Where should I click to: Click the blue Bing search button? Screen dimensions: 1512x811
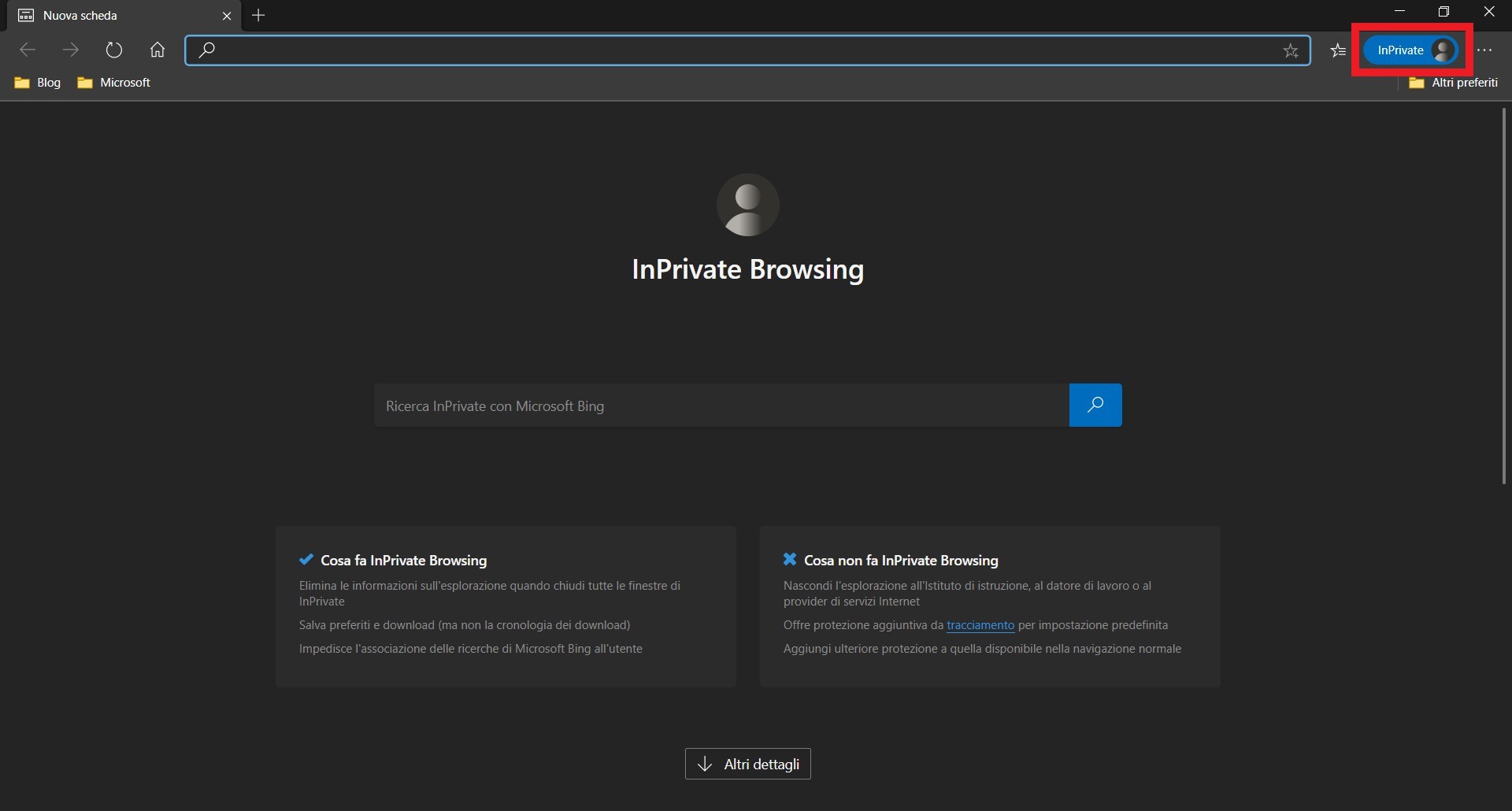click(x=1095, y=405)
